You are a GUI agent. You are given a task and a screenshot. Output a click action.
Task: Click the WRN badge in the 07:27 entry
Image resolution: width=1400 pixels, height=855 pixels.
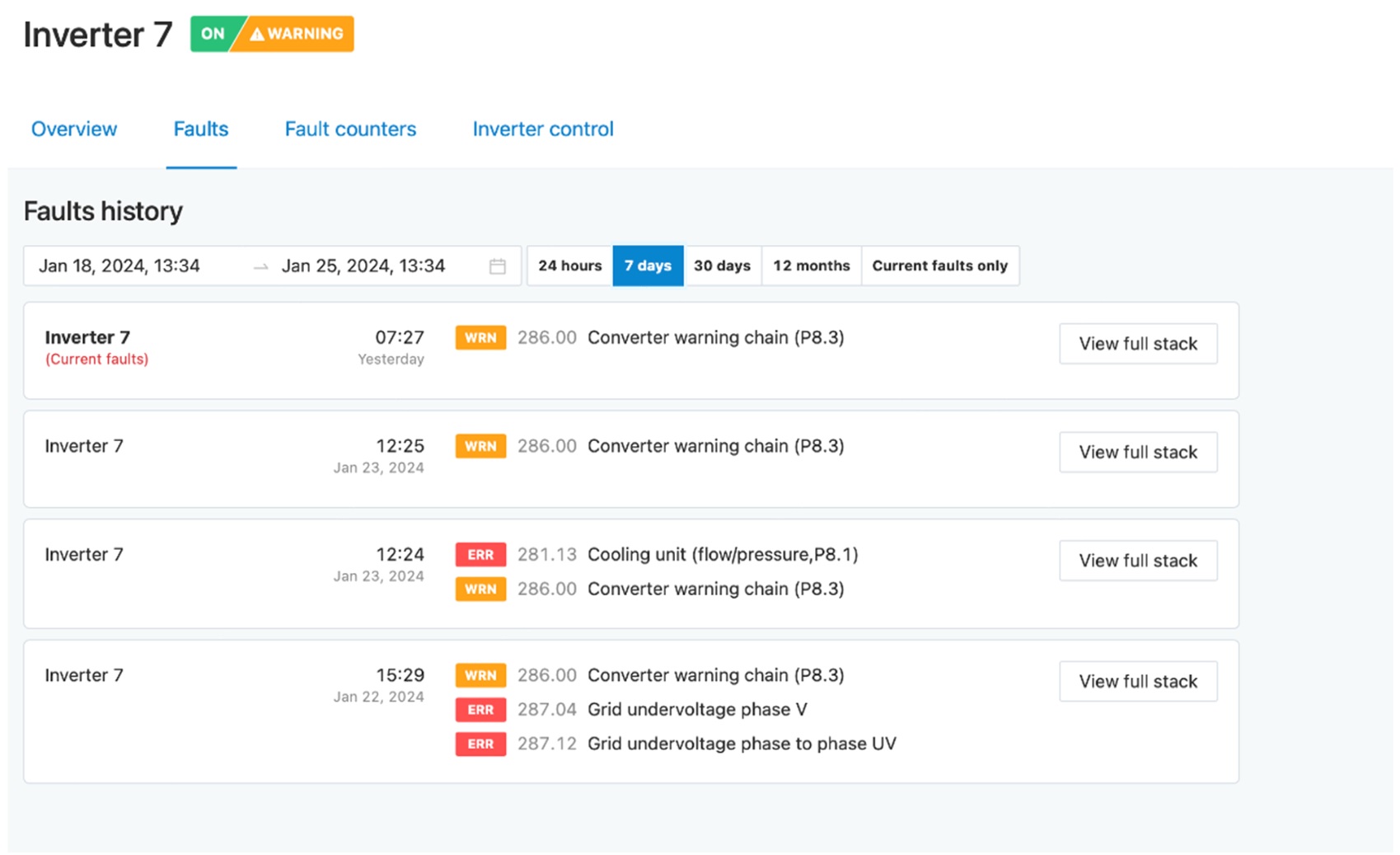pos(480,338)
